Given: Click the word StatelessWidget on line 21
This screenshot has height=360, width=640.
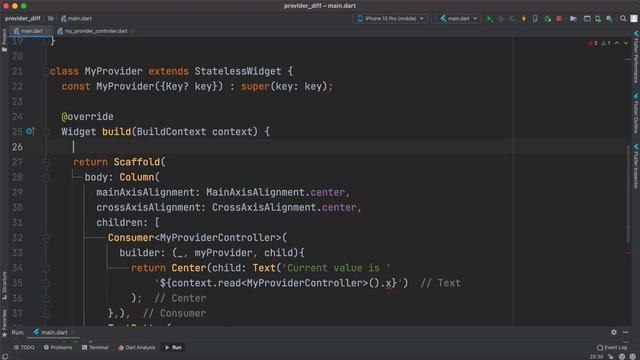Looking at the screenshot, I should click(x=238, y=71).
